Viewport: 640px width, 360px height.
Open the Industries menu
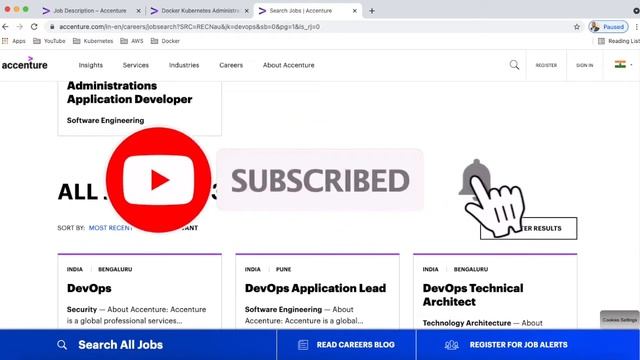[184, 65]
